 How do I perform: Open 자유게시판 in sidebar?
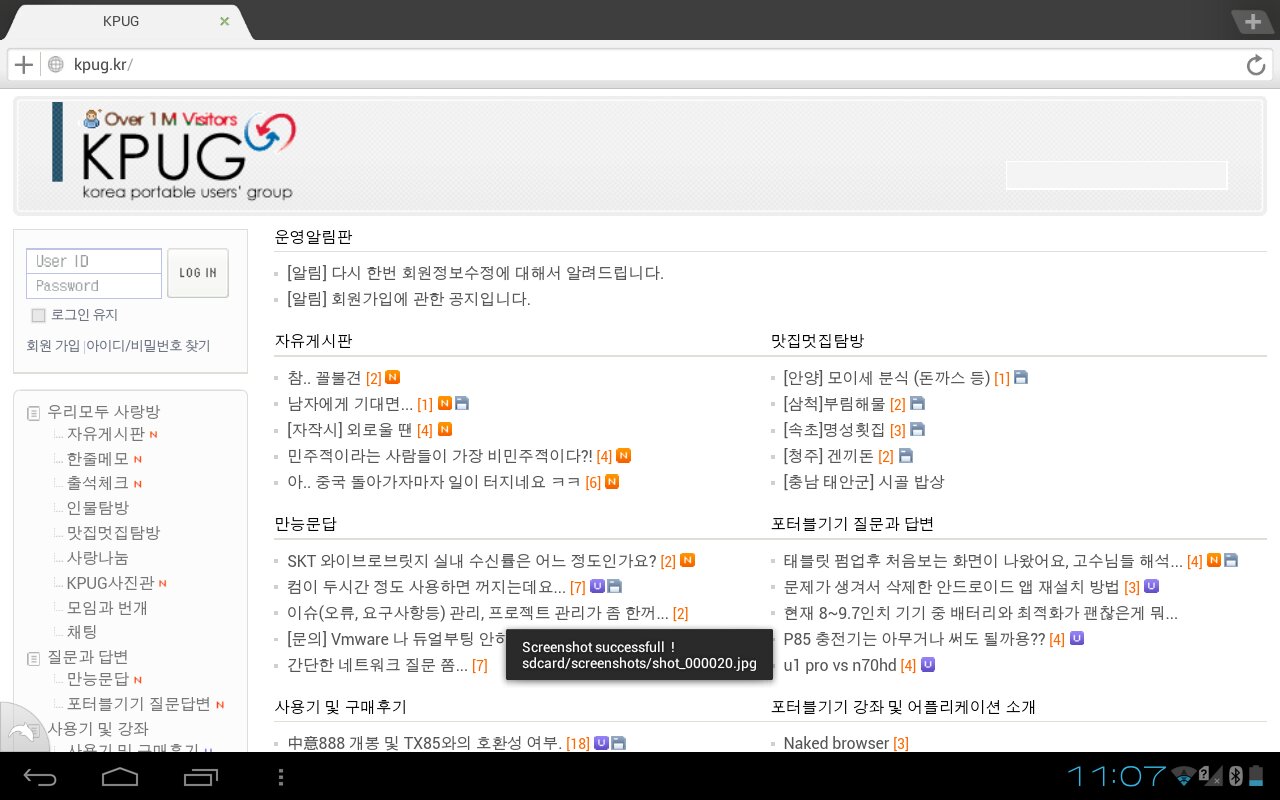106,434
